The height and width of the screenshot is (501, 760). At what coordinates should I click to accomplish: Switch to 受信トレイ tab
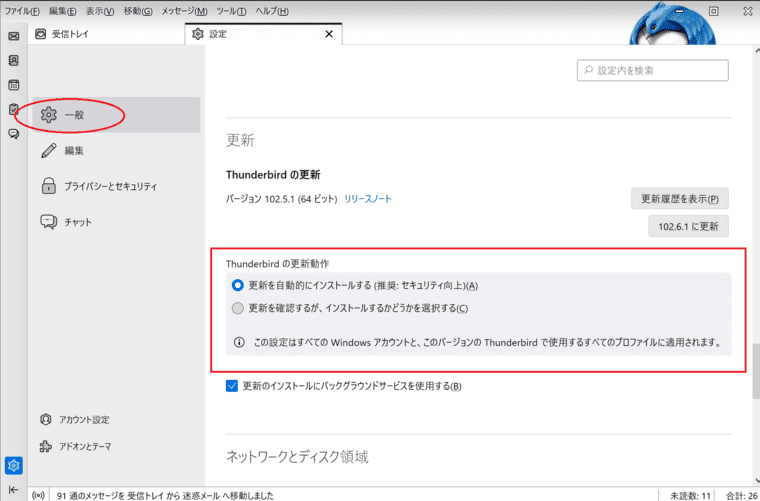pyautogui.click(x=107, y=34)
